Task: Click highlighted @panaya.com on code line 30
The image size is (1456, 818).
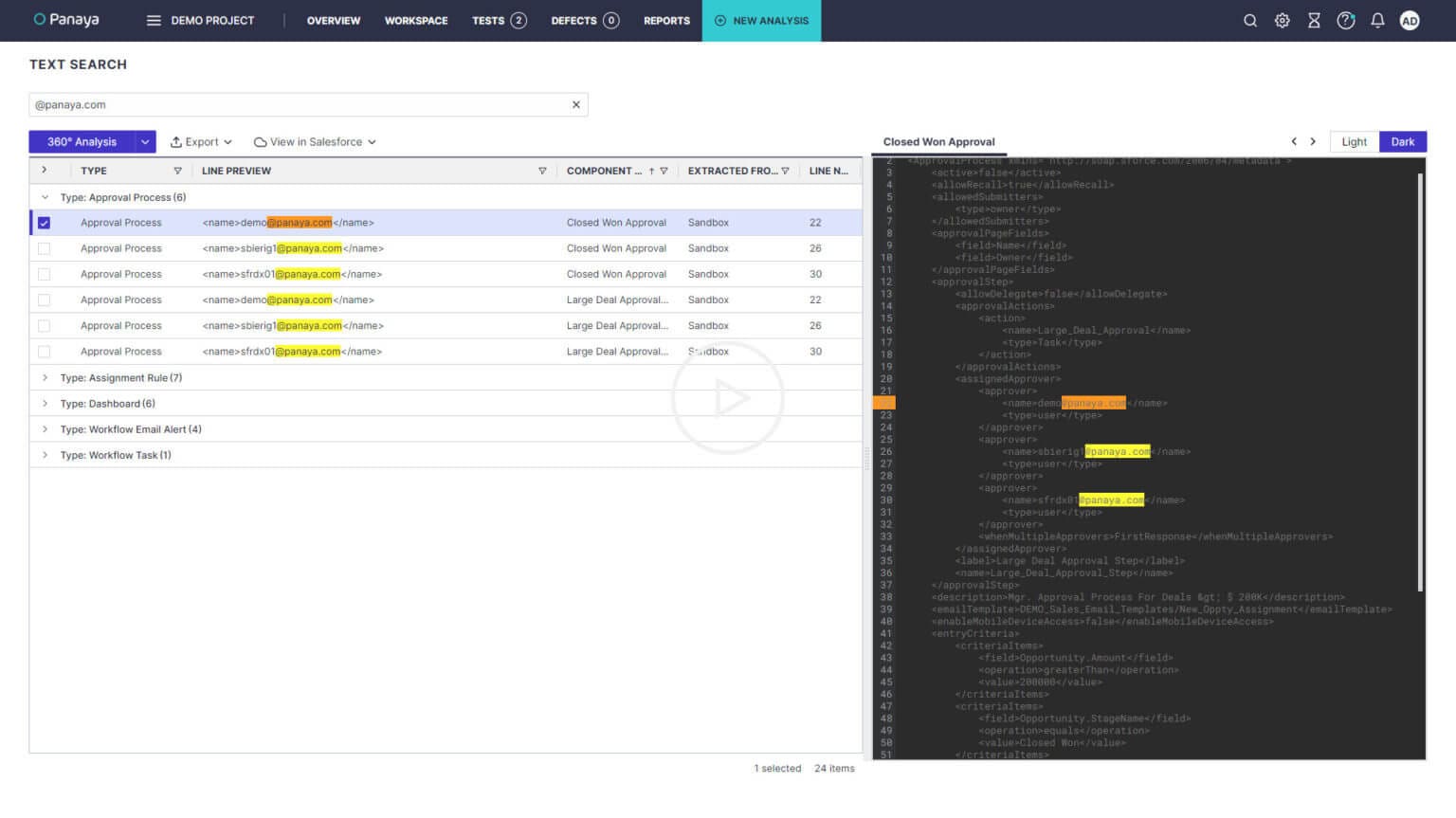Action: pos(1111,500)
